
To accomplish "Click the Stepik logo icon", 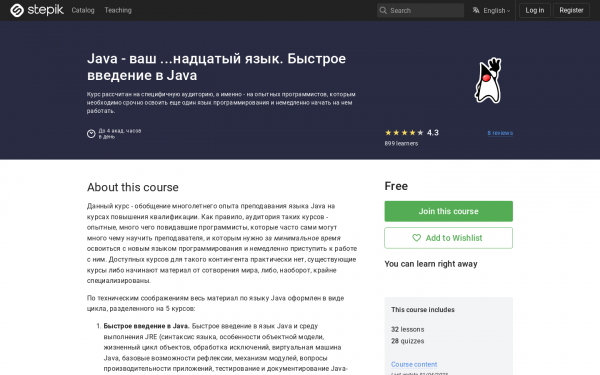I will pos(17,10).
